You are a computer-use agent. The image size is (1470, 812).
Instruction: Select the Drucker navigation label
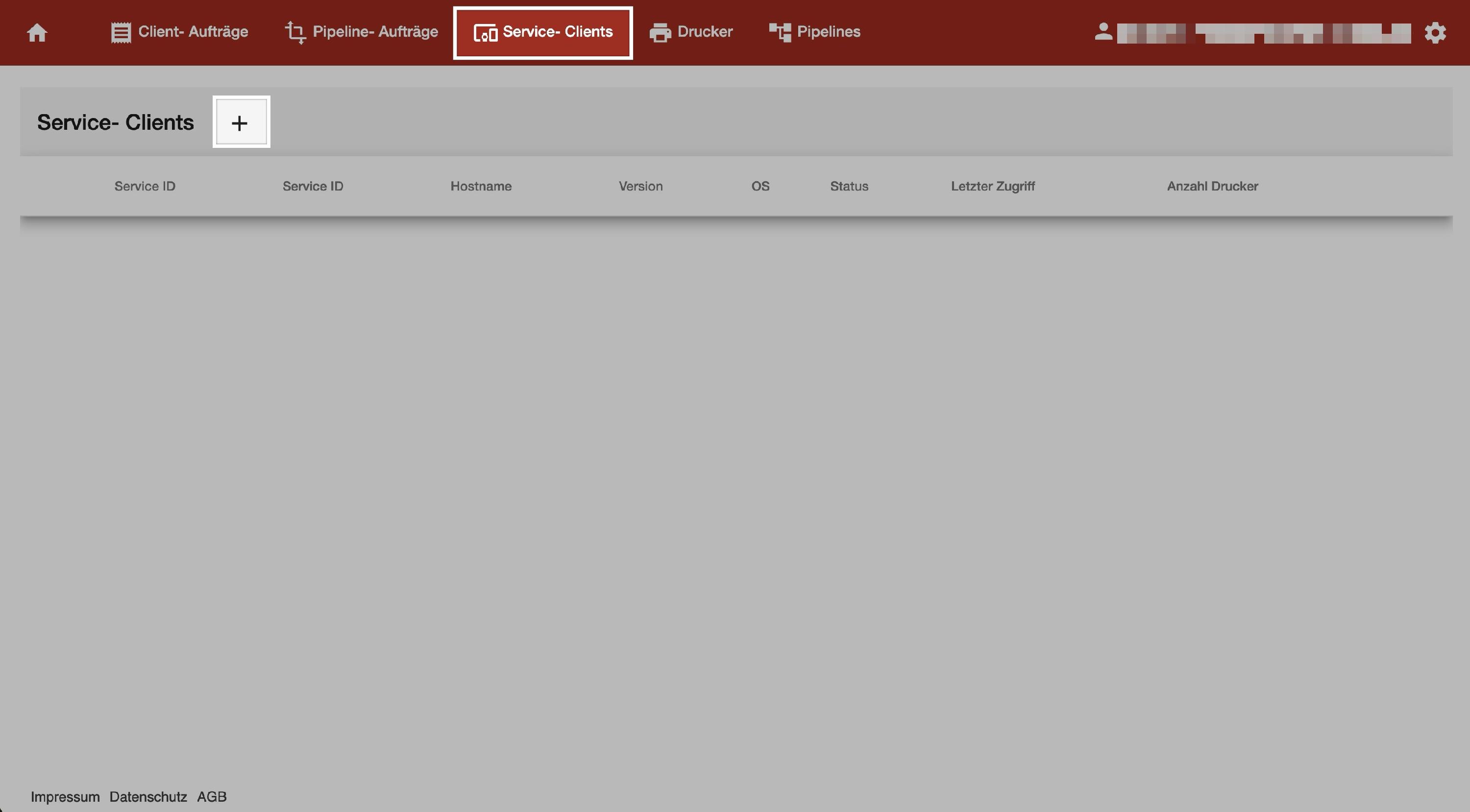(x=705, y=31)
